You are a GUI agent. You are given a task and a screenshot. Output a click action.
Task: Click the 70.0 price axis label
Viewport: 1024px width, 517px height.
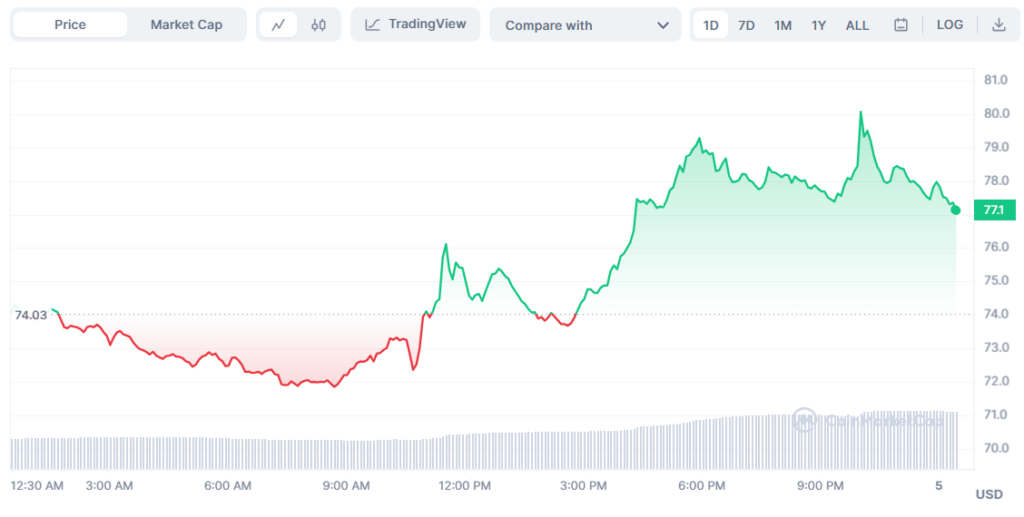(x=996, y=448)
